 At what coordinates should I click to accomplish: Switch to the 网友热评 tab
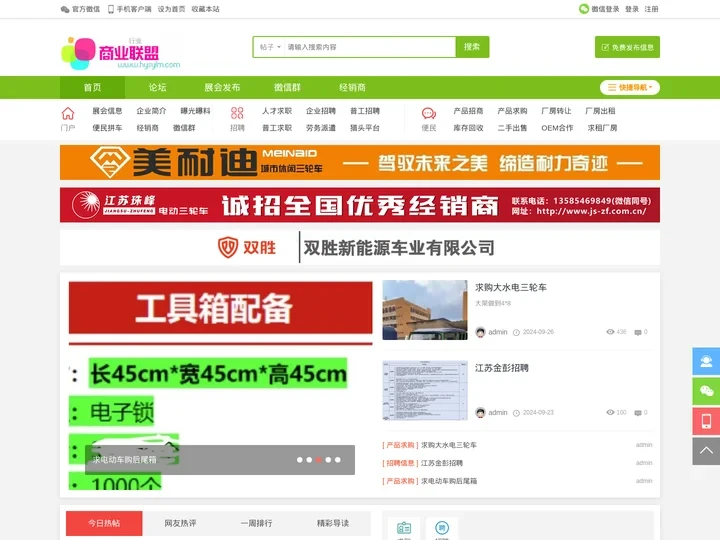tap(180, 523)
